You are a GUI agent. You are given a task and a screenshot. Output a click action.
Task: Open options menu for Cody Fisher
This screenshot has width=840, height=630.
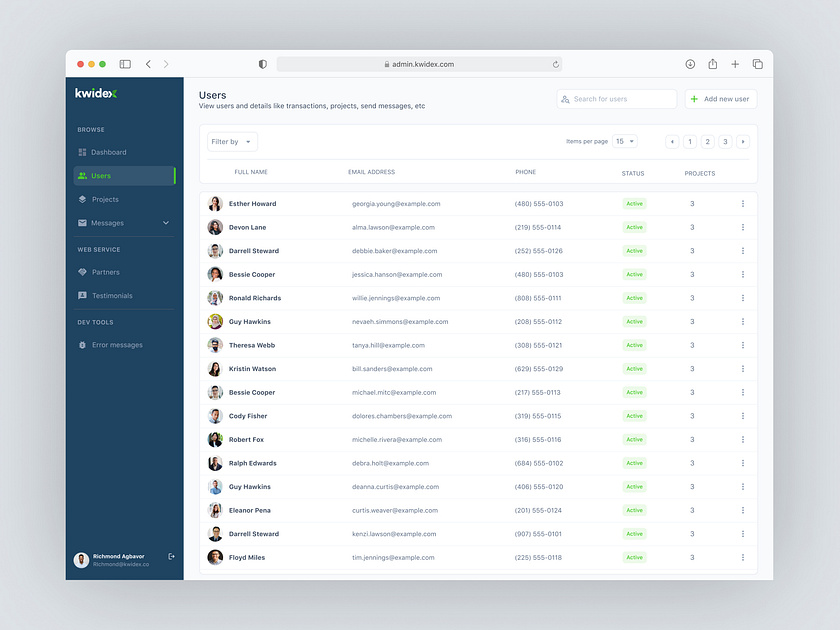[742, 416]
